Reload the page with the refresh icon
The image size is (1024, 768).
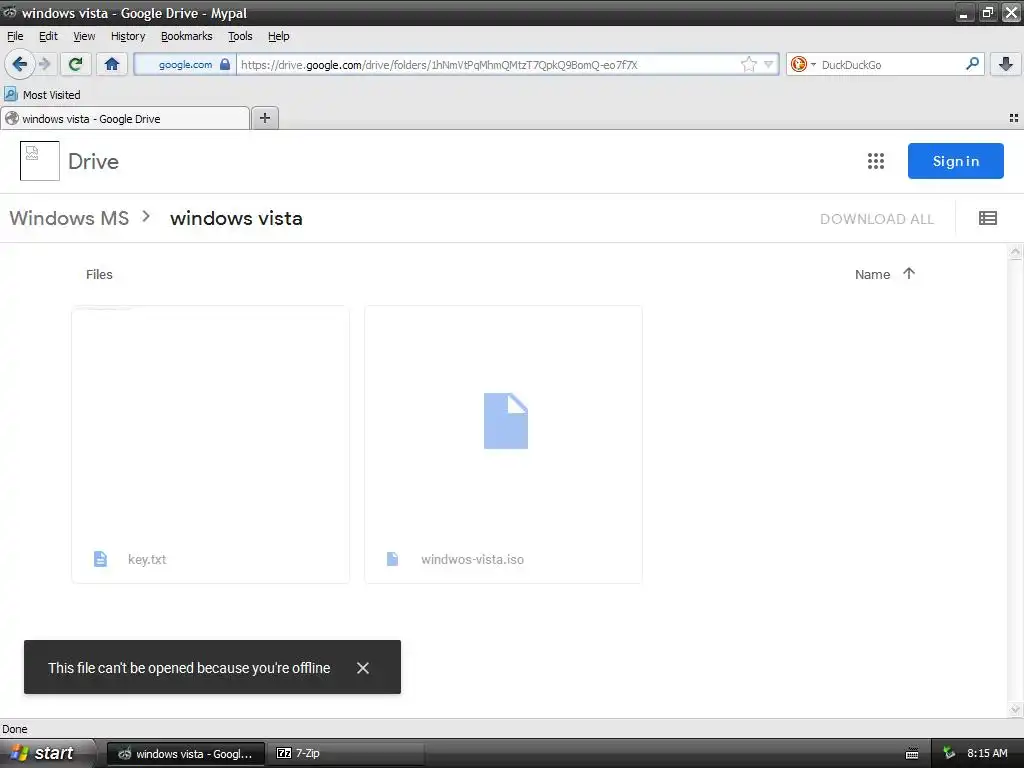point(75,64)
